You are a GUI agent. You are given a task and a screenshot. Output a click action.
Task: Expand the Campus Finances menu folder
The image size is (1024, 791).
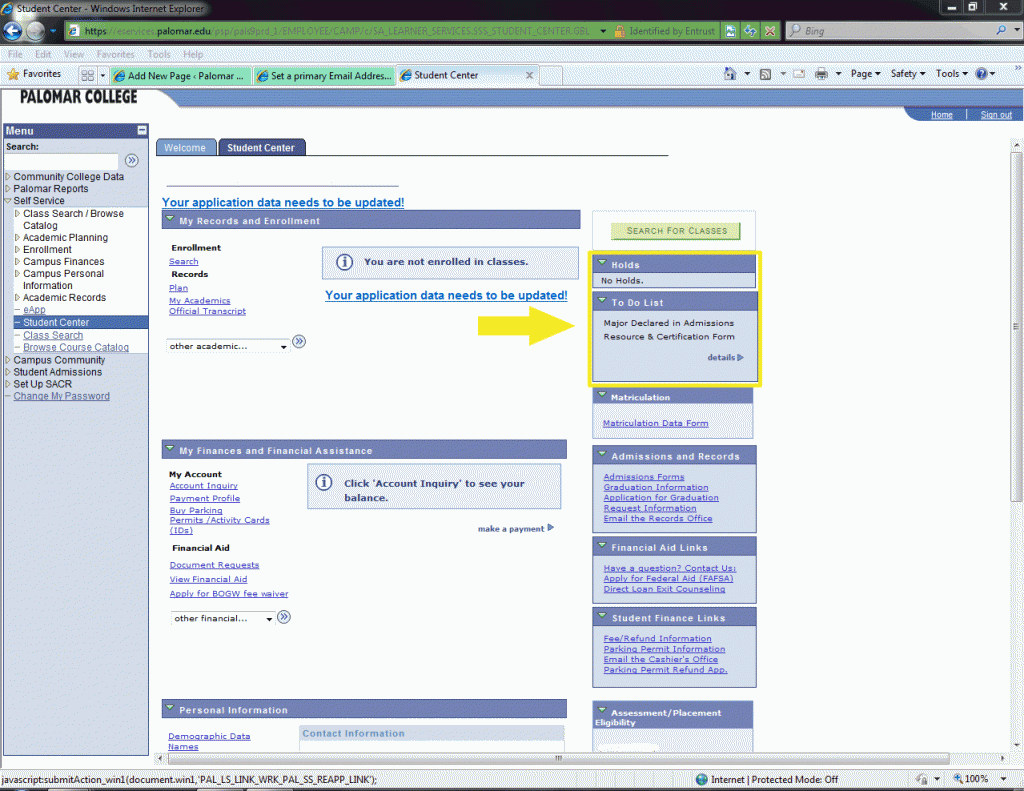17,261
